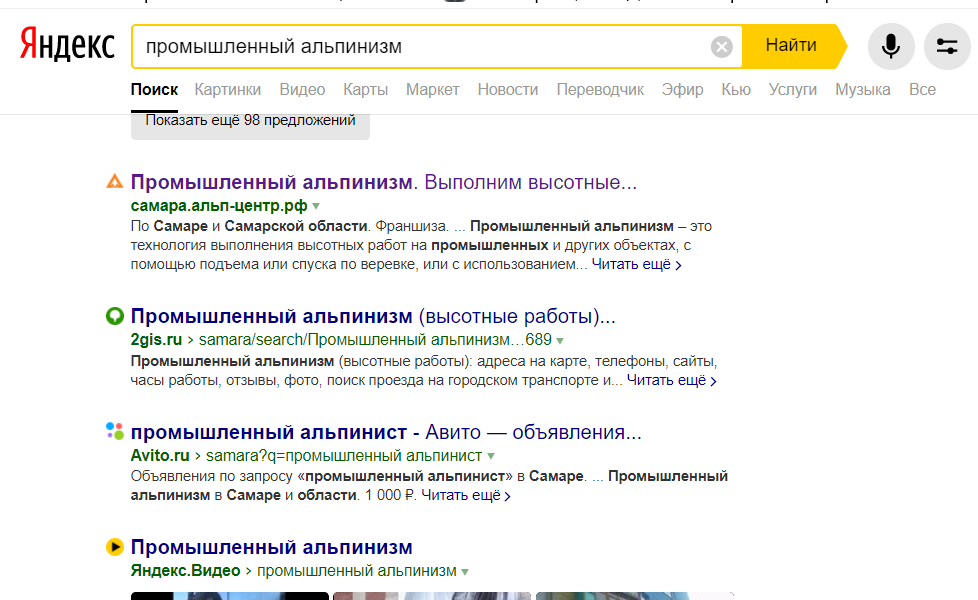Image resolution: width=978 pixels, height=600 pixels.
Task: Click the самара.альп-центр.рф result favicon
Action: tap(115, 181)
